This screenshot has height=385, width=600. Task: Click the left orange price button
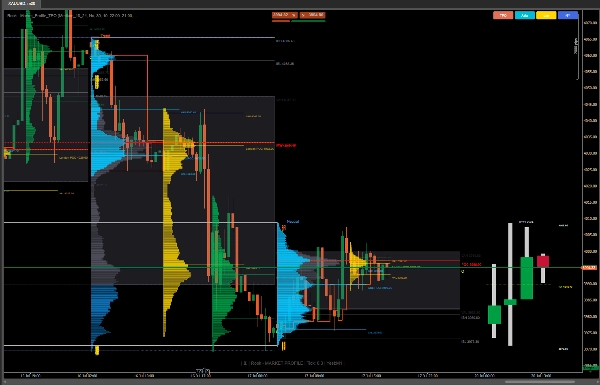pyautogui.click(x=285, y=15)
